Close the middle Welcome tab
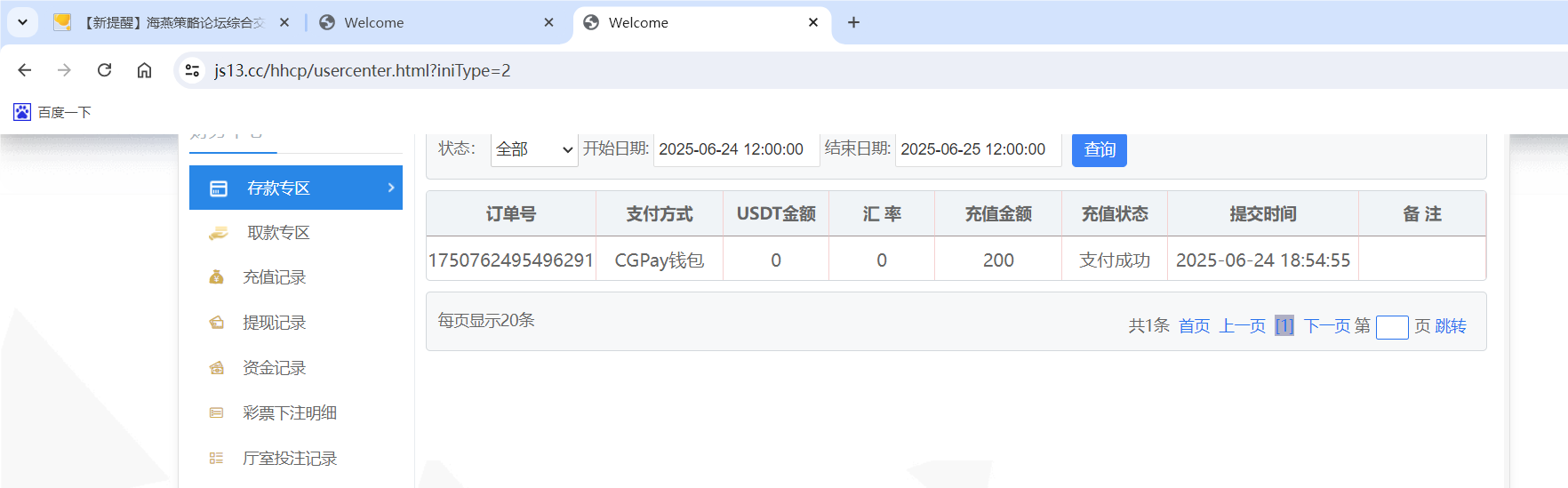 (x=548, y=22)
